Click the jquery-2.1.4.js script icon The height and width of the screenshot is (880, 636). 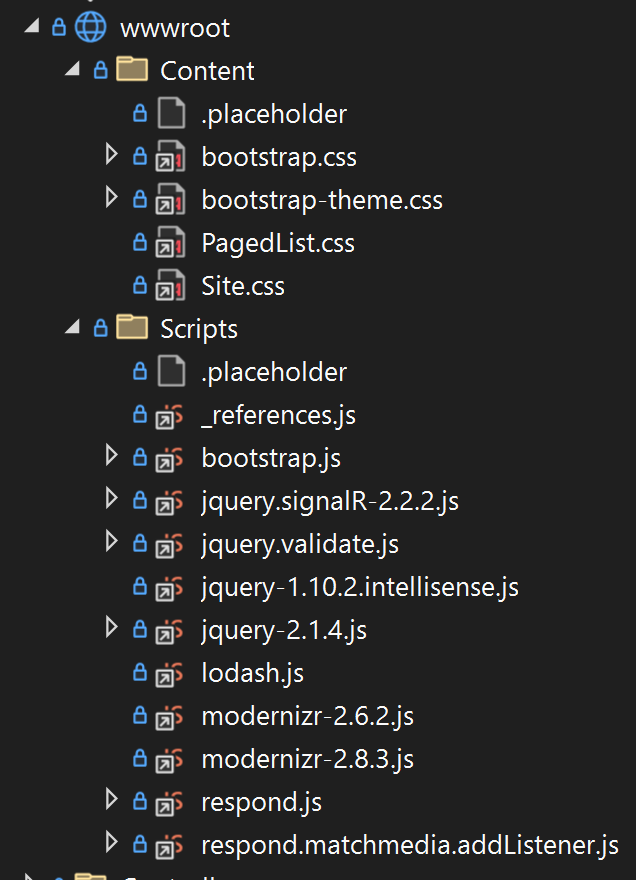(170, 631)
